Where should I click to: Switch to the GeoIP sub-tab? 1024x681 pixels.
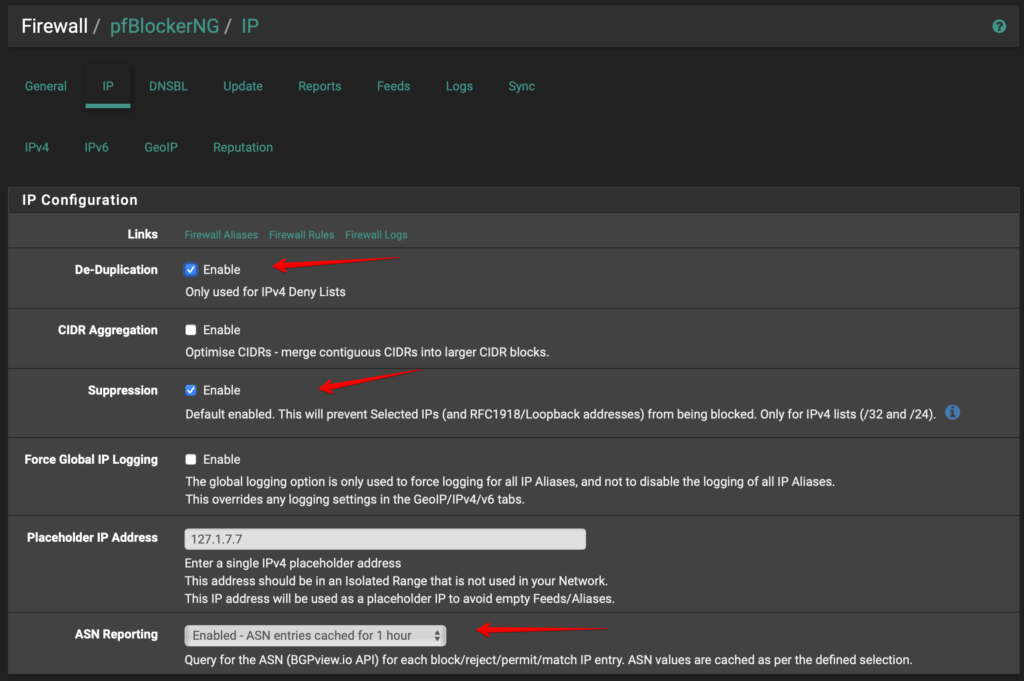click(161, 148)
